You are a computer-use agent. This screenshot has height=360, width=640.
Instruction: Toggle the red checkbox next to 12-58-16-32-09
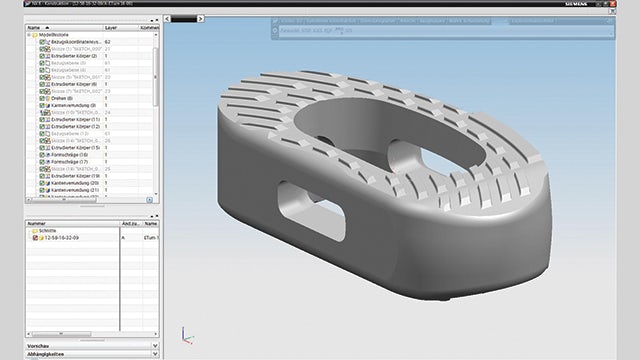35,238
